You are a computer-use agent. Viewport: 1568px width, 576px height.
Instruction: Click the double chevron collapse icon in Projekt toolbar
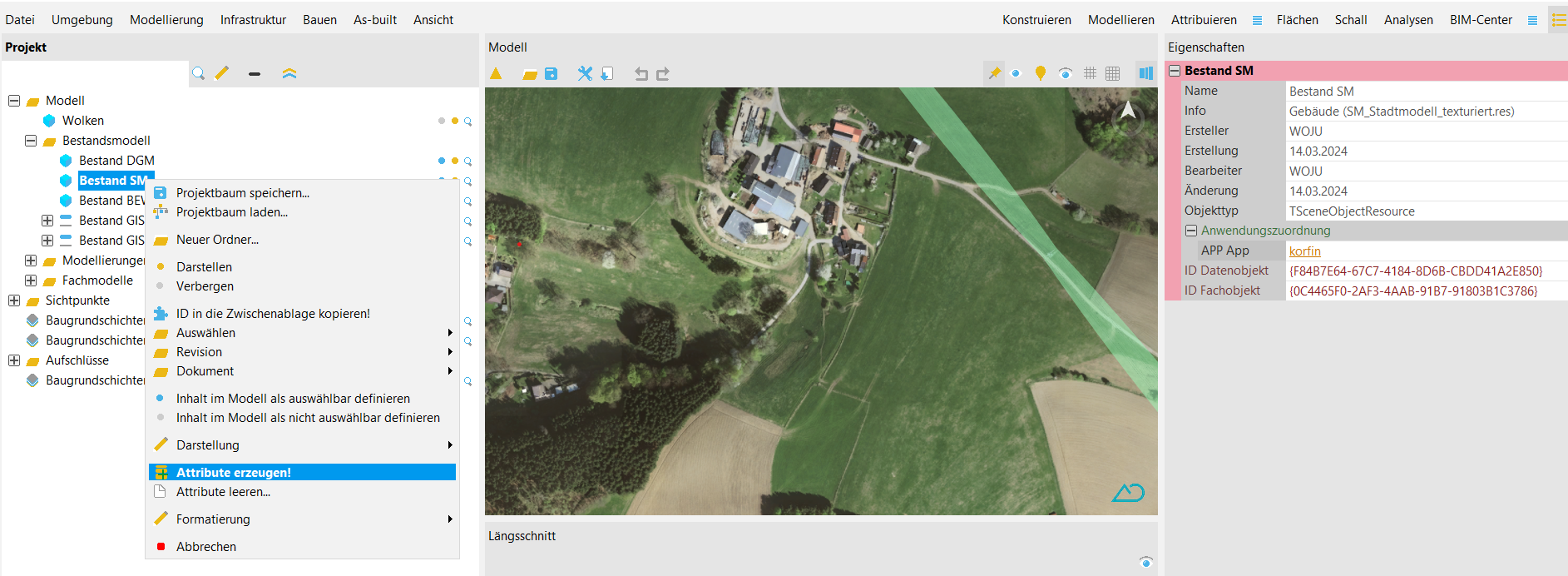tap(289, 73)
